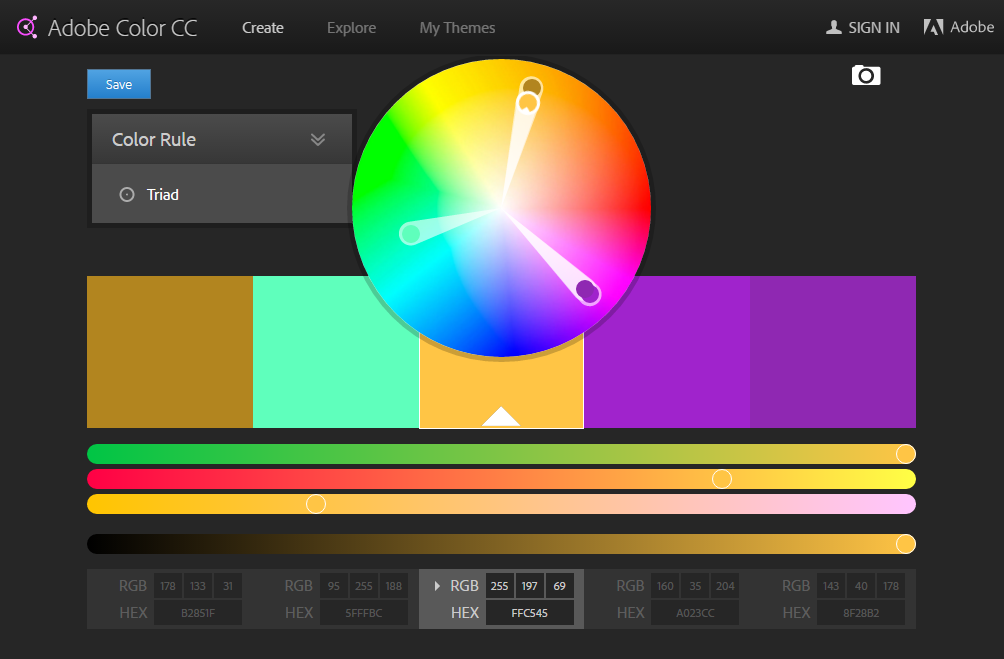The height and width of the screenshot is (659, 1004).
Task: Click the RGB value 31 field
Action: click(x=228, y=586)
